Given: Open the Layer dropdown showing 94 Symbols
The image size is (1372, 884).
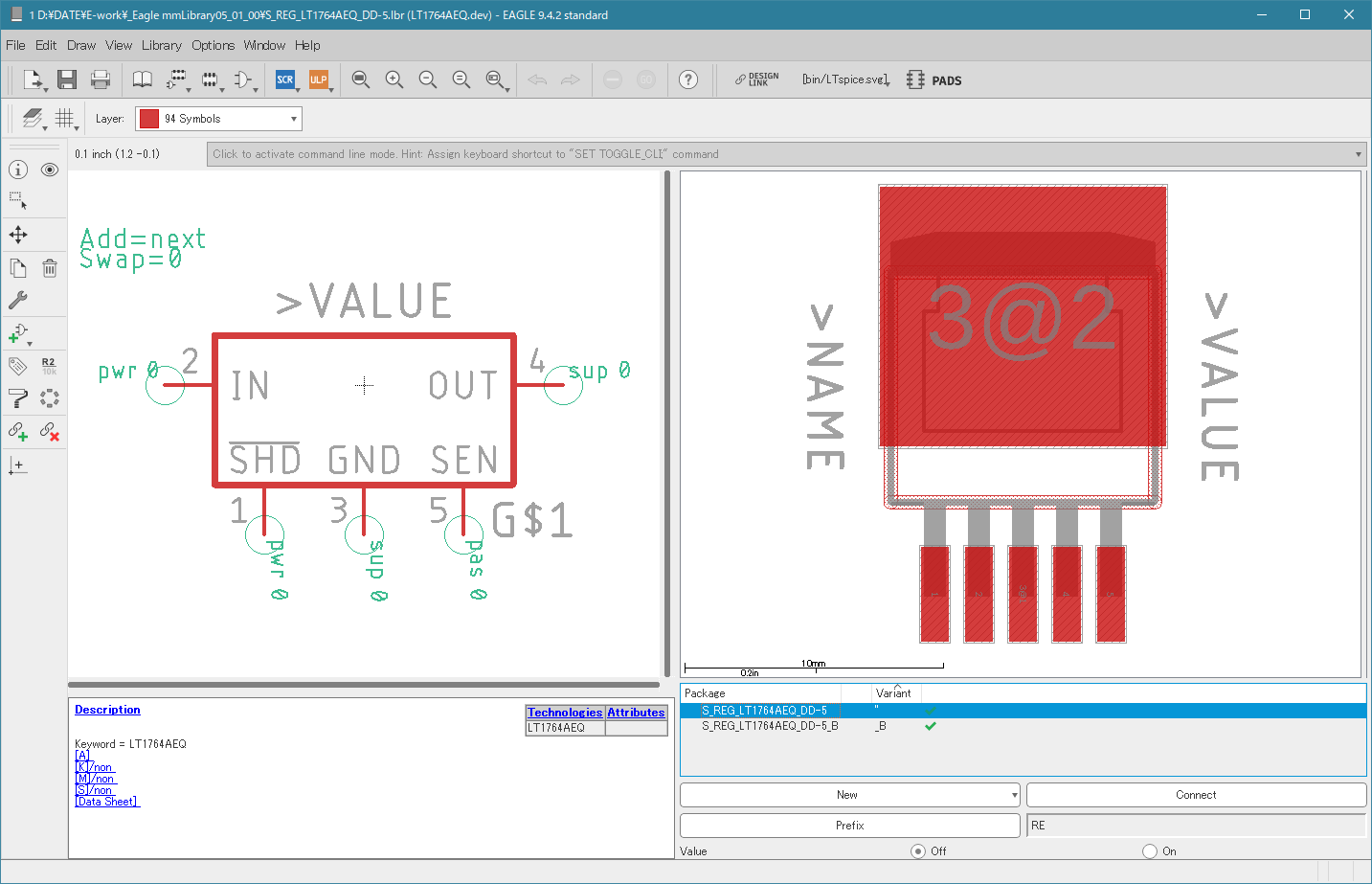Looking at the screenshot, I should [218, 119].
